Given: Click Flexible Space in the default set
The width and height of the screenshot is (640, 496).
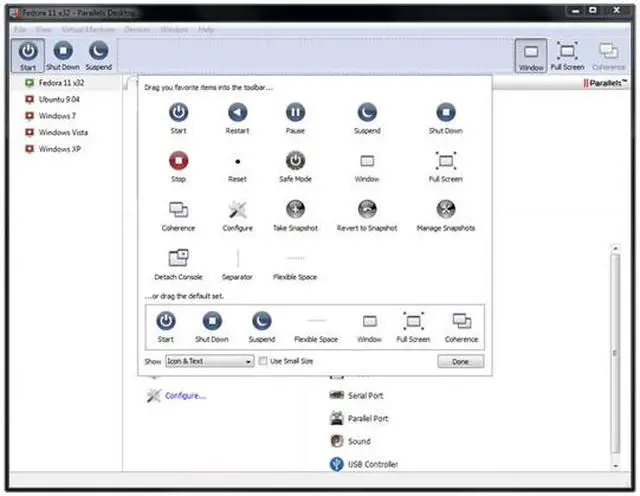Looking at the screenshot, I should click(316, 330).
